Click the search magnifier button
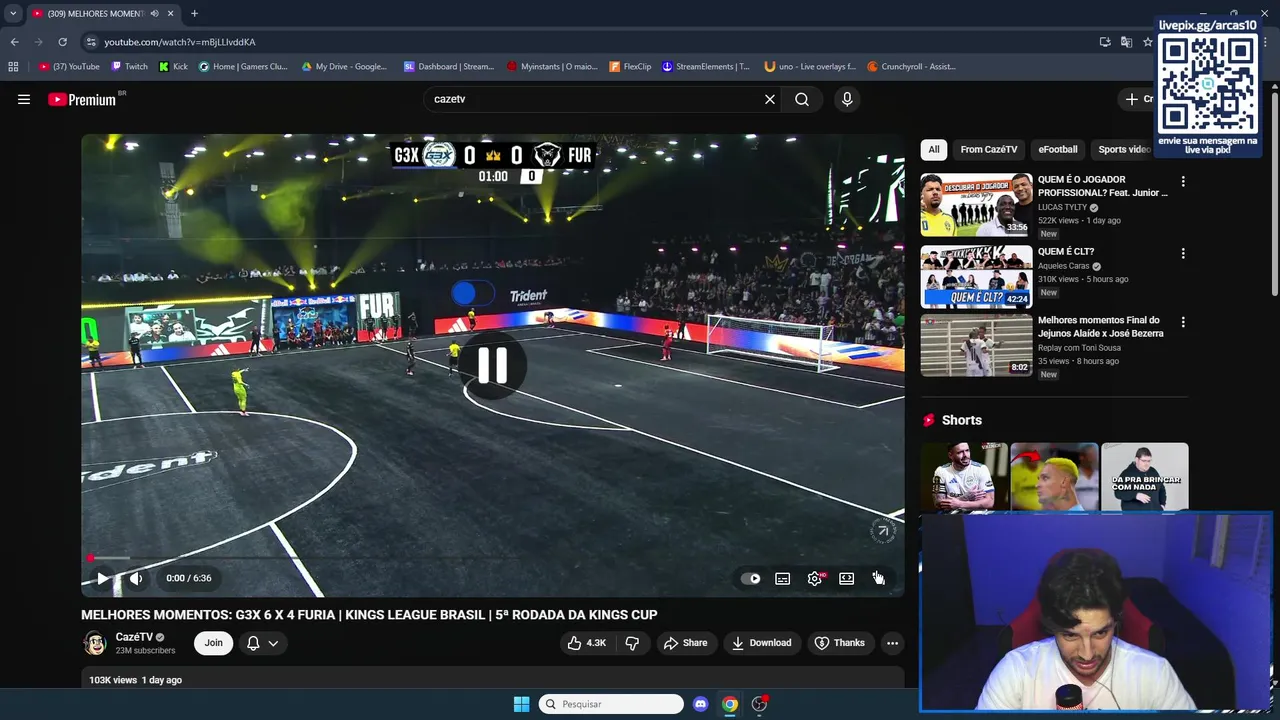This screenshot has height=720, width=1280. tap(802, 99)
